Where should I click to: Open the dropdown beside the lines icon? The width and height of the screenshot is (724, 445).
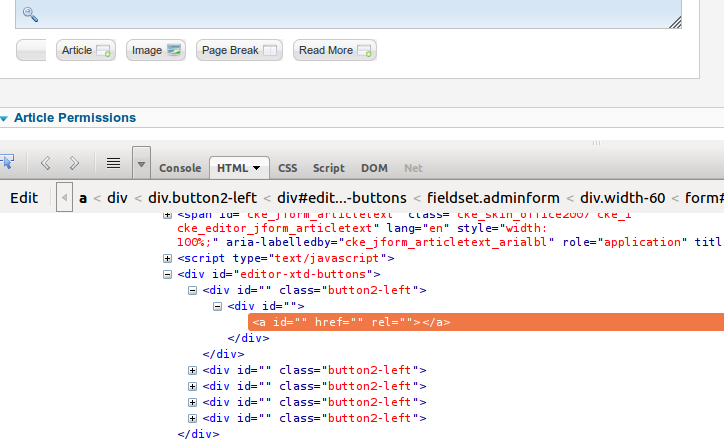141,163
